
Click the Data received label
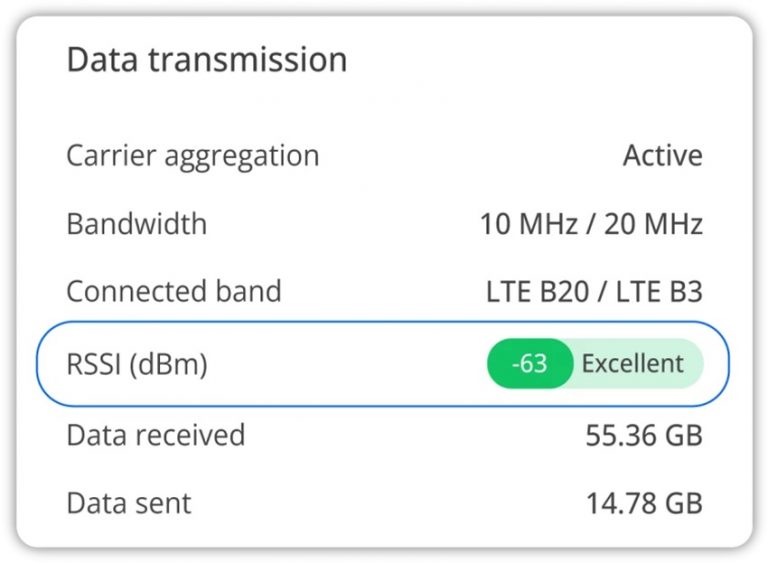(155, 435)
